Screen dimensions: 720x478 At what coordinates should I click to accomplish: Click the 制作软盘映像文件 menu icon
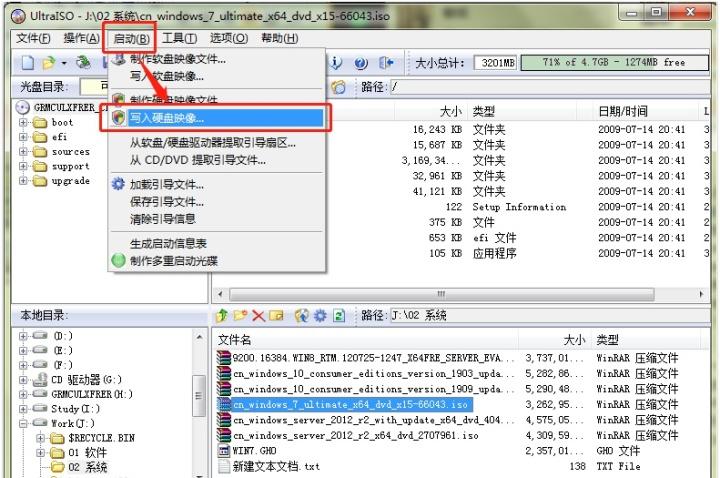[x=119, y=59]
